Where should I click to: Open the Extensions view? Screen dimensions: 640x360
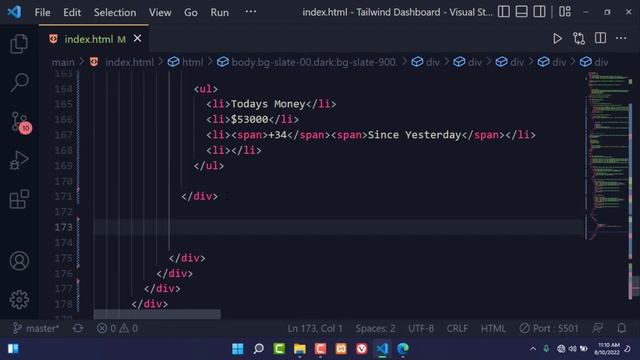click(x=19, y=199)
